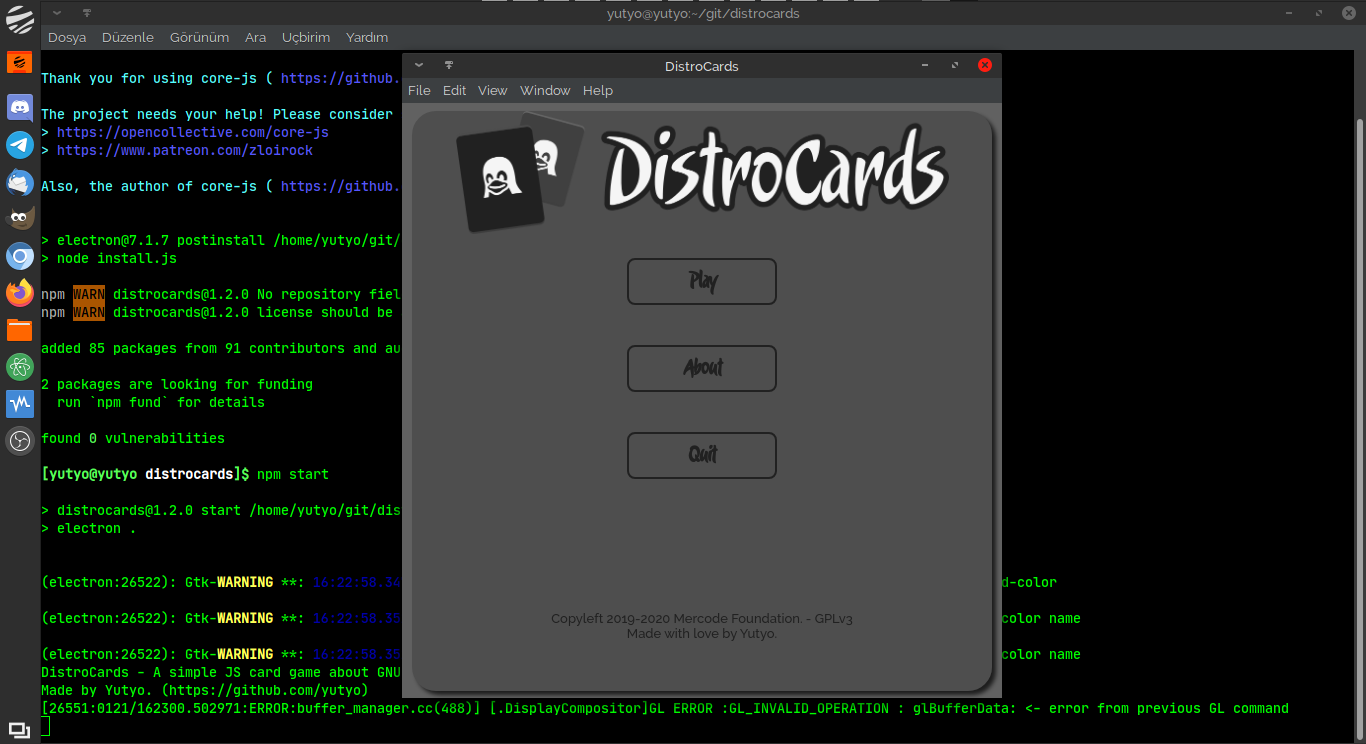Open the DistroCards window dropdown arrow
Image resolution: width=1366 pixels, height=744 pixels.
pos(419,65)
